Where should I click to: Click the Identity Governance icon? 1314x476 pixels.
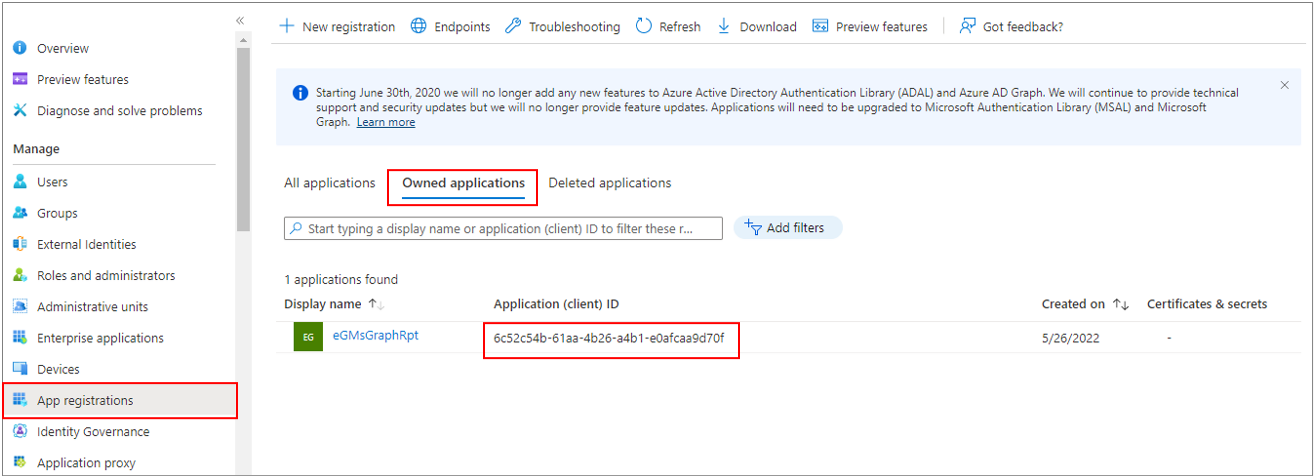point(20,431)
